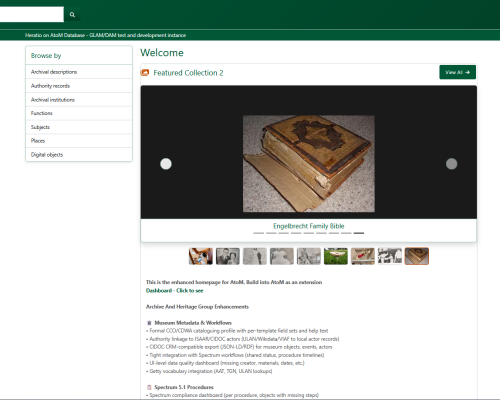Click the Browse by panel heading
Image resolution: width=500 pixels, height=400 pixels.
(x=46, y=56)
